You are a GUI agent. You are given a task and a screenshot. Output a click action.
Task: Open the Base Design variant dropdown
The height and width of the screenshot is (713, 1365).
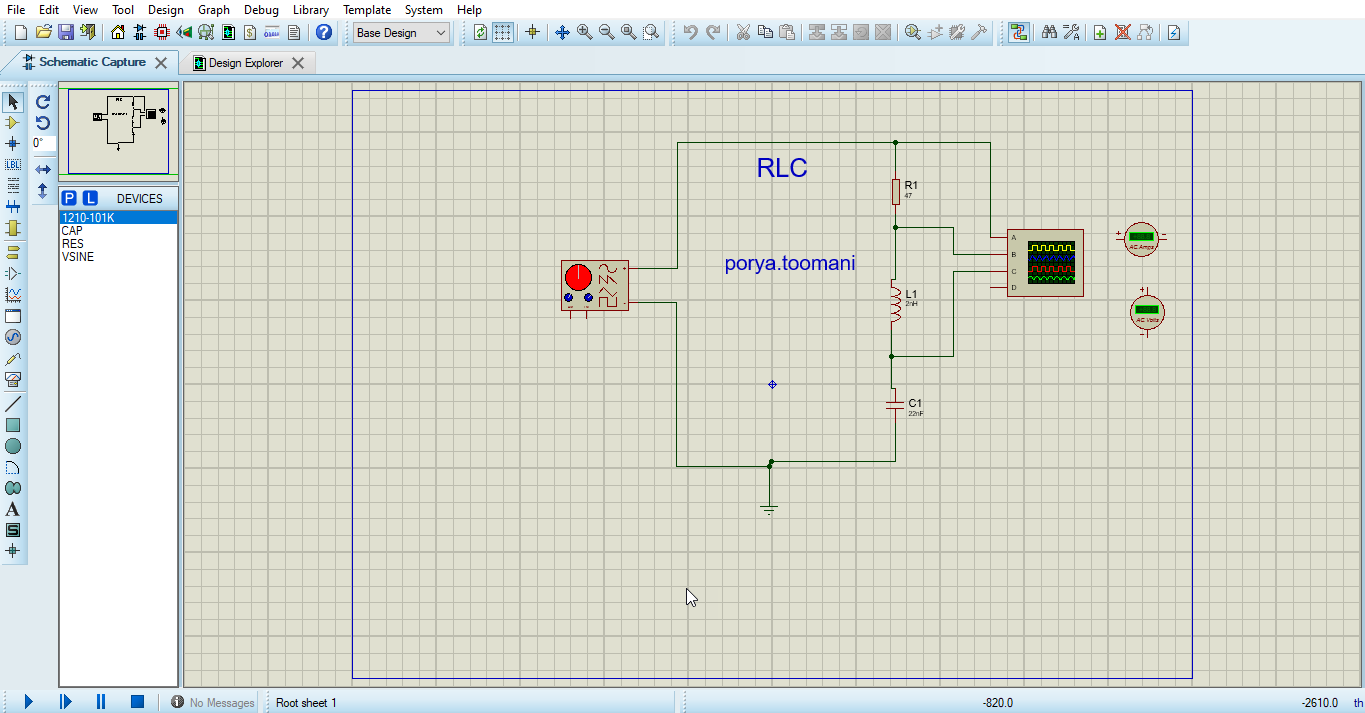click(401, 32)
